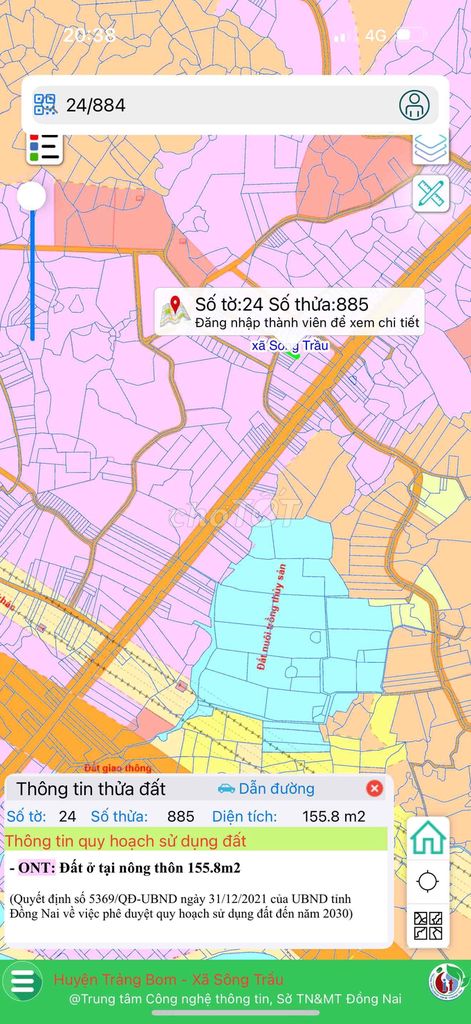
Task: Tap the green parcel marker at Sông Trầu
Action: [294, 353]
